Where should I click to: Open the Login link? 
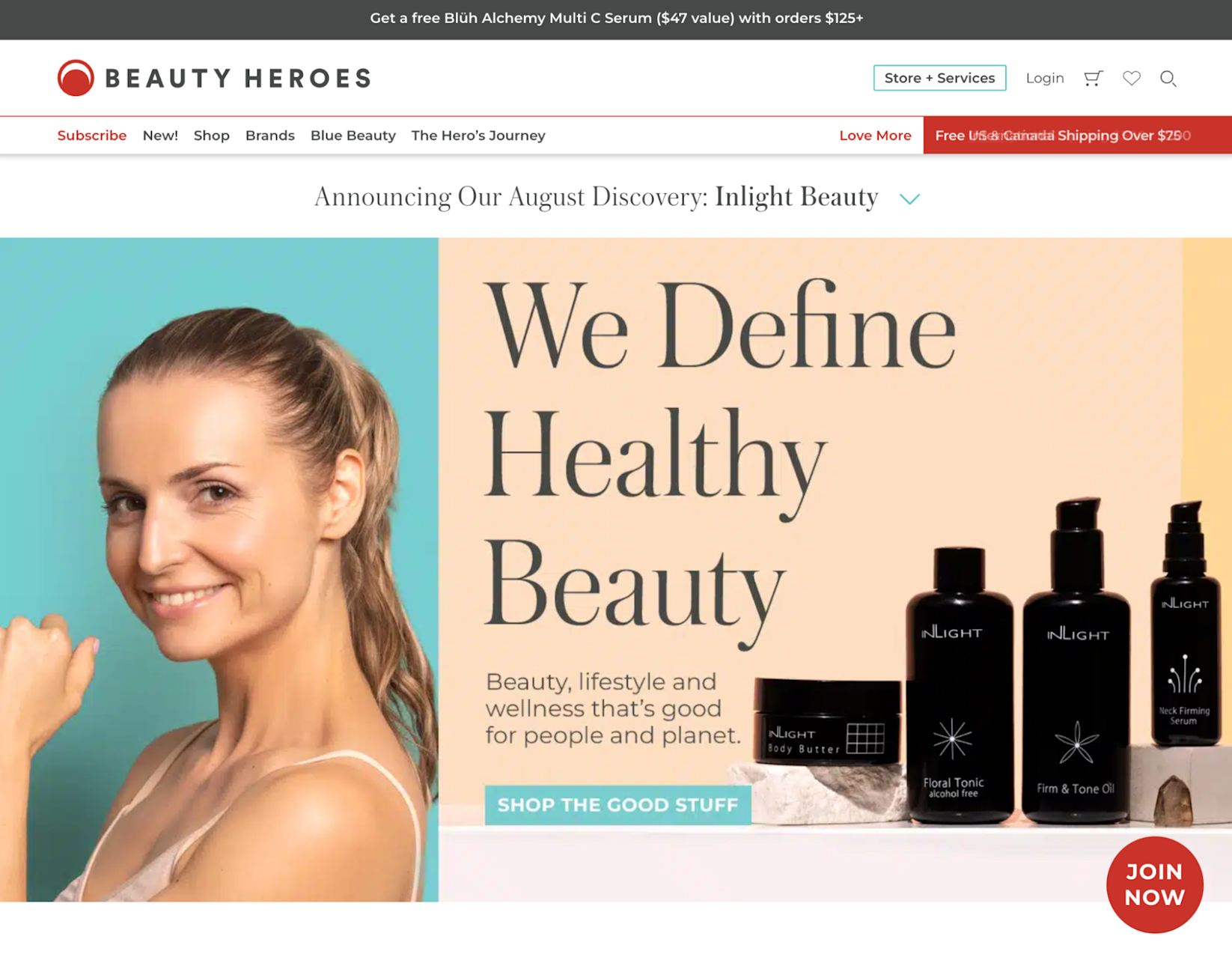point(1044,78)
